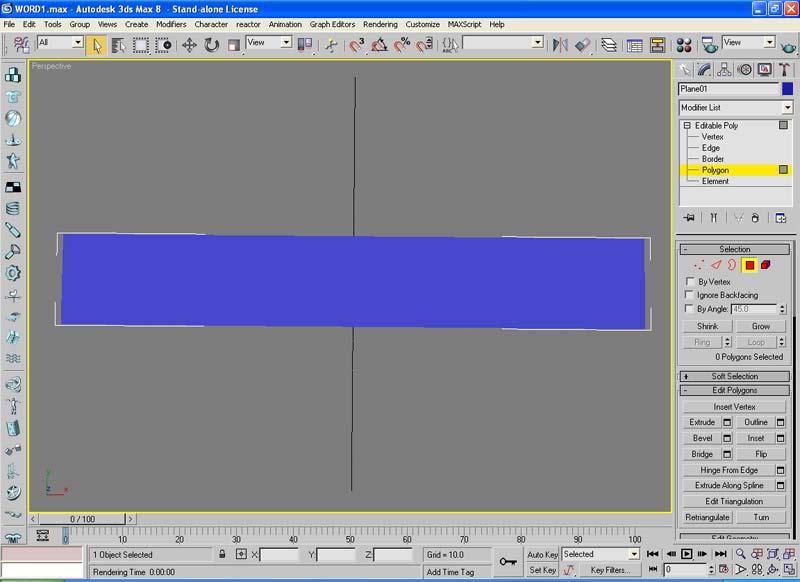Toggle 3D Snaps magnet icon
The image size is (800, 582).
(x=356, y=45)
